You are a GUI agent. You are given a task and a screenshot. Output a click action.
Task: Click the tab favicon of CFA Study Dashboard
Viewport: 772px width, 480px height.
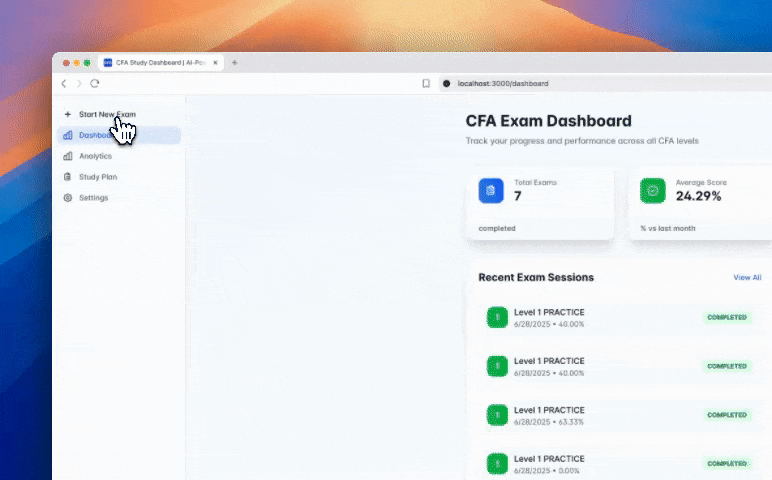click(x=108, y=63)
